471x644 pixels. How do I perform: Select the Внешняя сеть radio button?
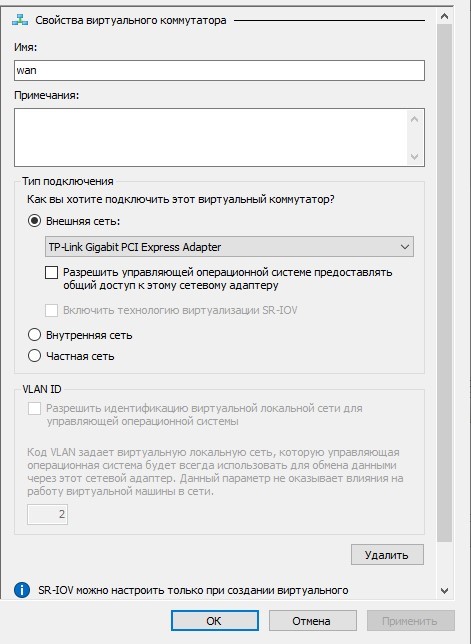click(34, 221)
